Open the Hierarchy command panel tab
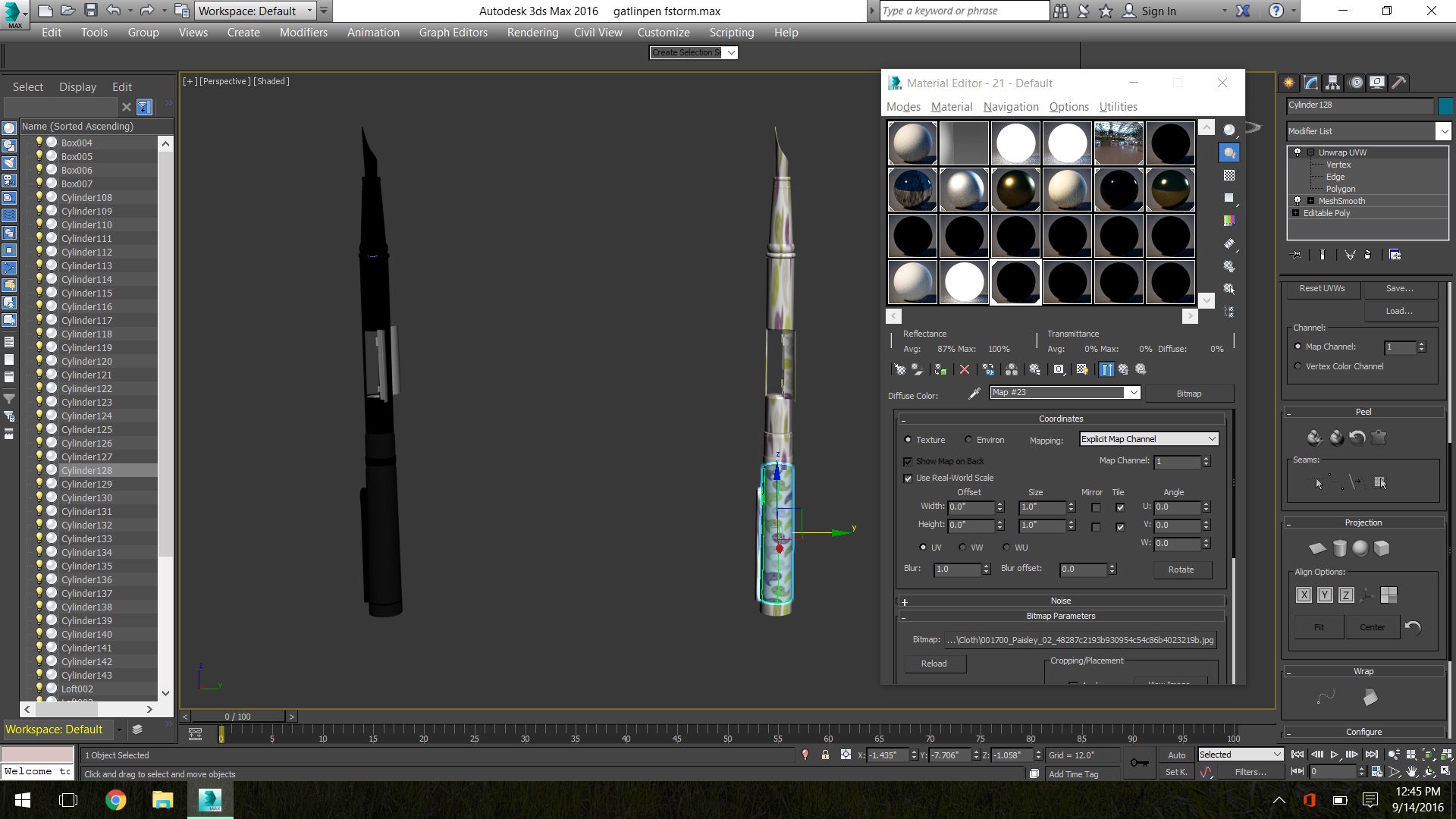1456x819 pixels. point(1333,83)
